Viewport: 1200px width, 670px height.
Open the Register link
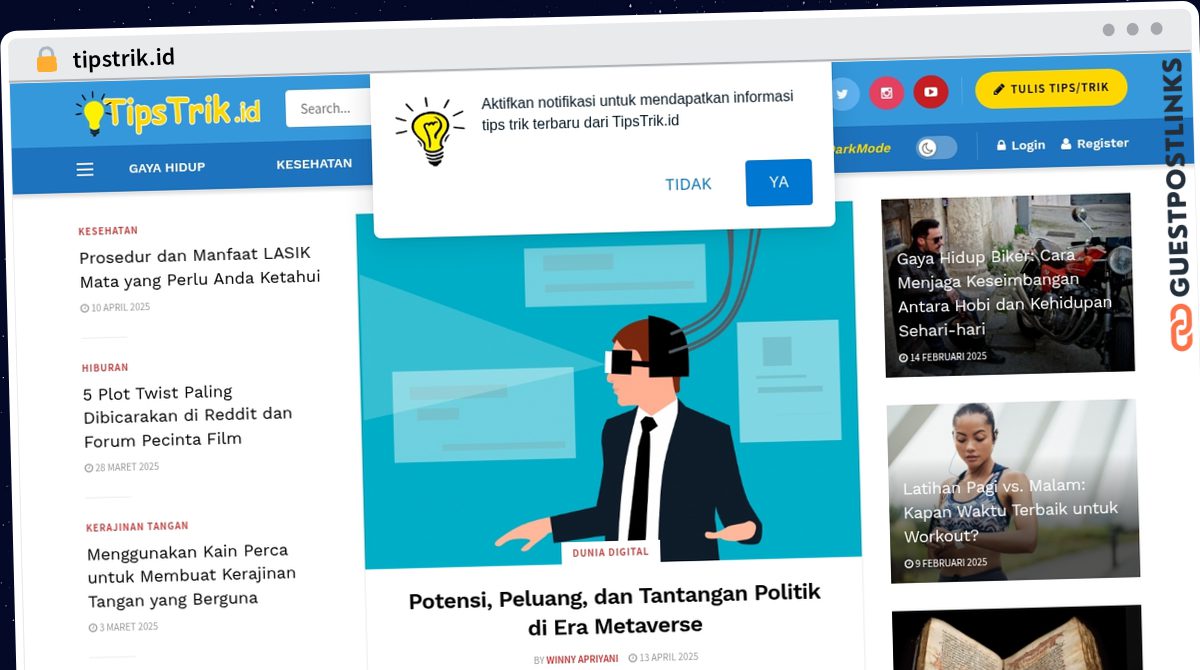(x=1095, y=144)
